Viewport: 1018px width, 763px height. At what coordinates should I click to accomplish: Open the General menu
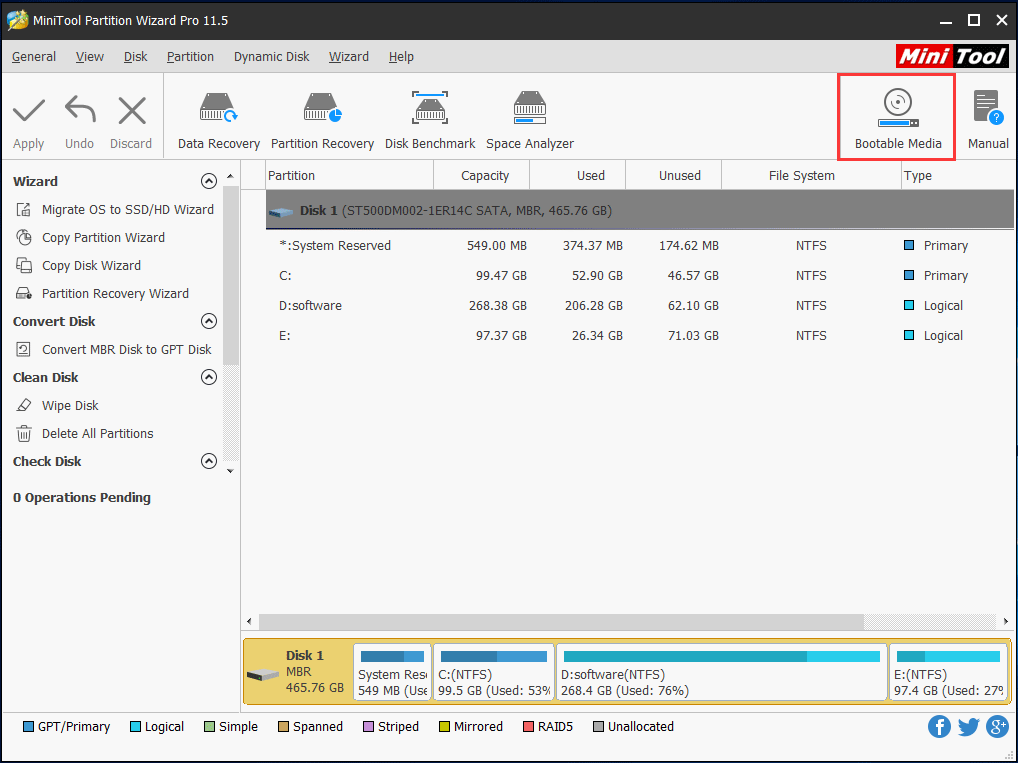34,56
